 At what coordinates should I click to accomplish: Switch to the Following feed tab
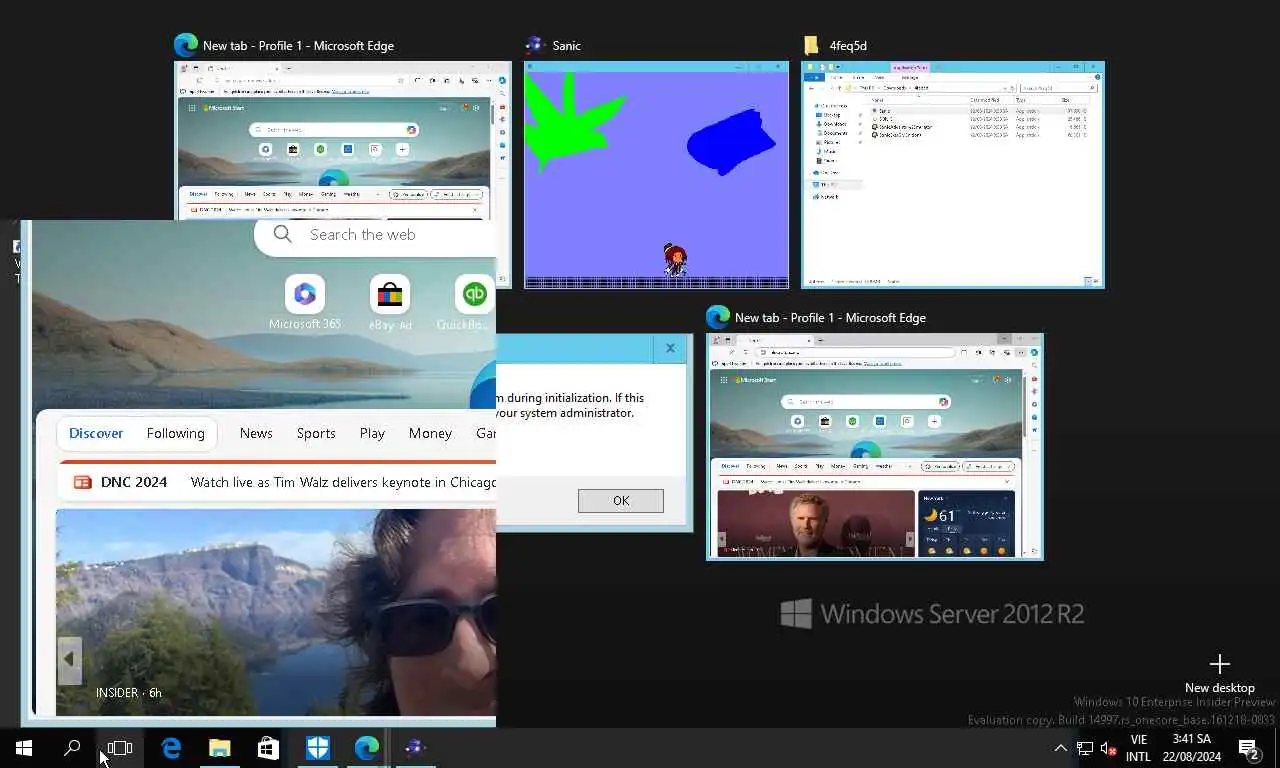click(x=175, y=433)
